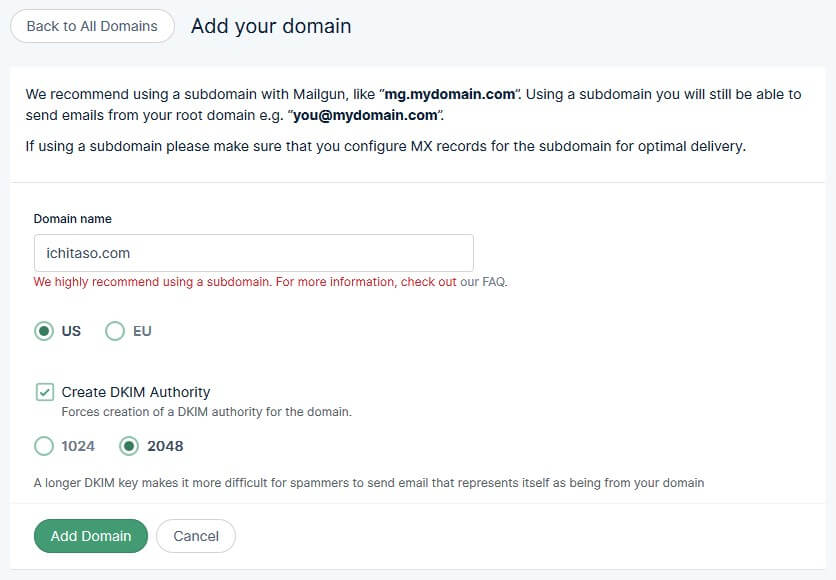Click the Cancel button
Screen dimensions: 836x580
coord(196,536)
